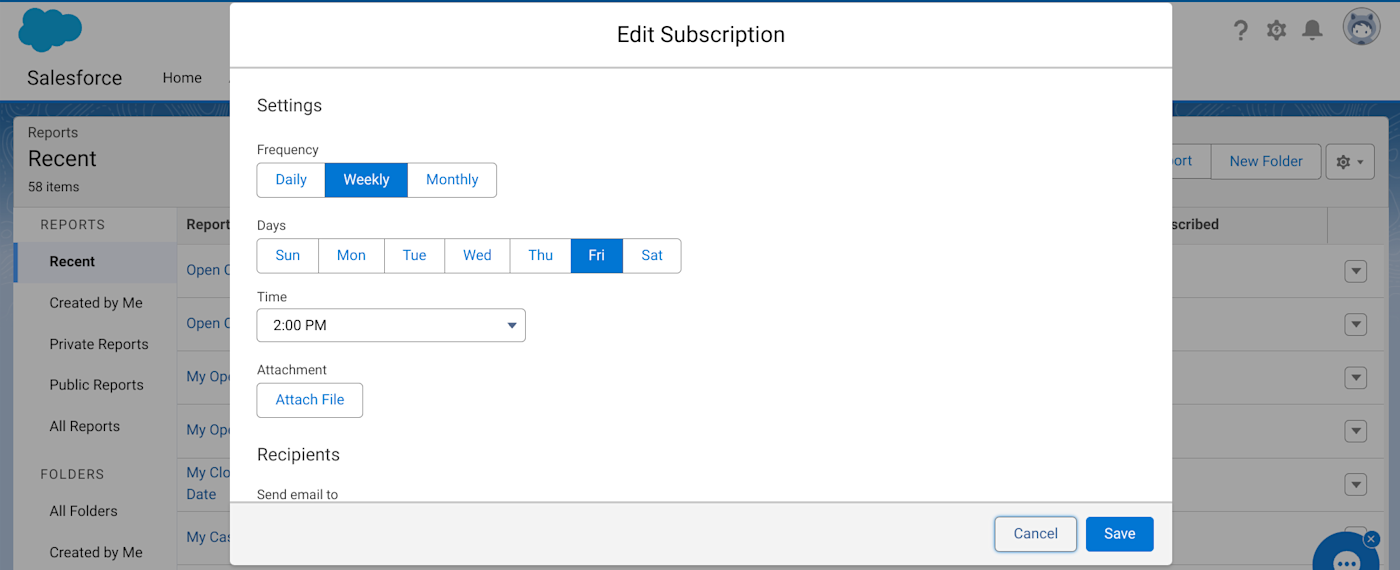Click the Edit Subscription dialog title

click(701, 34)
